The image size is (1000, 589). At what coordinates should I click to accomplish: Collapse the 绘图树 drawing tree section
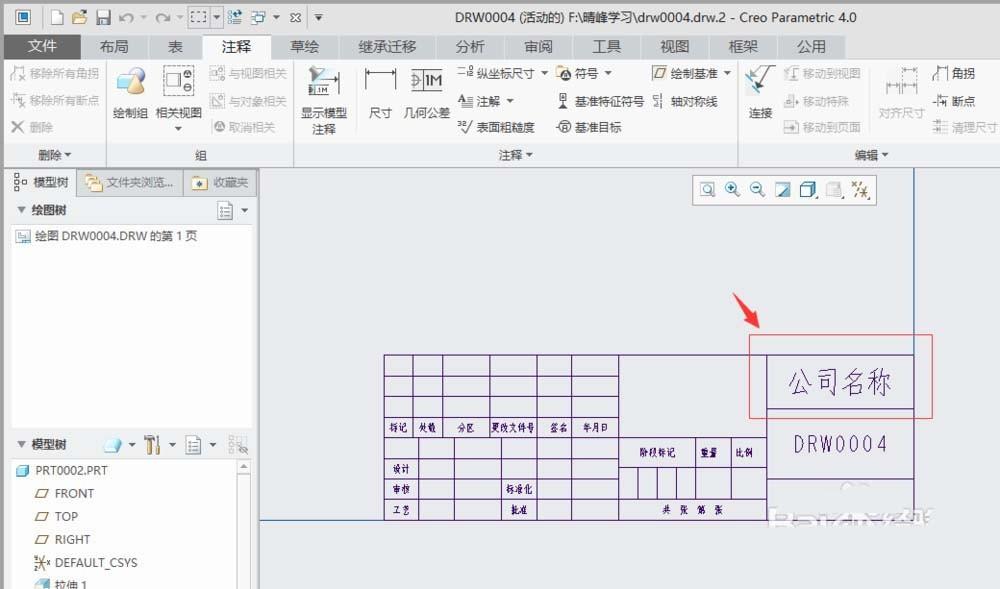23,209
